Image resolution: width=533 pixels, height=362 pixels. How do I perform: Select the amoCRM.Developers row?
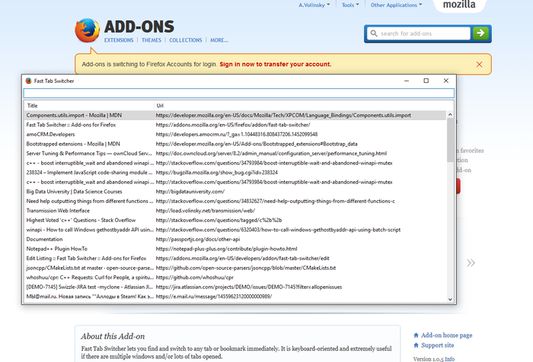click(x=235, y=134)
